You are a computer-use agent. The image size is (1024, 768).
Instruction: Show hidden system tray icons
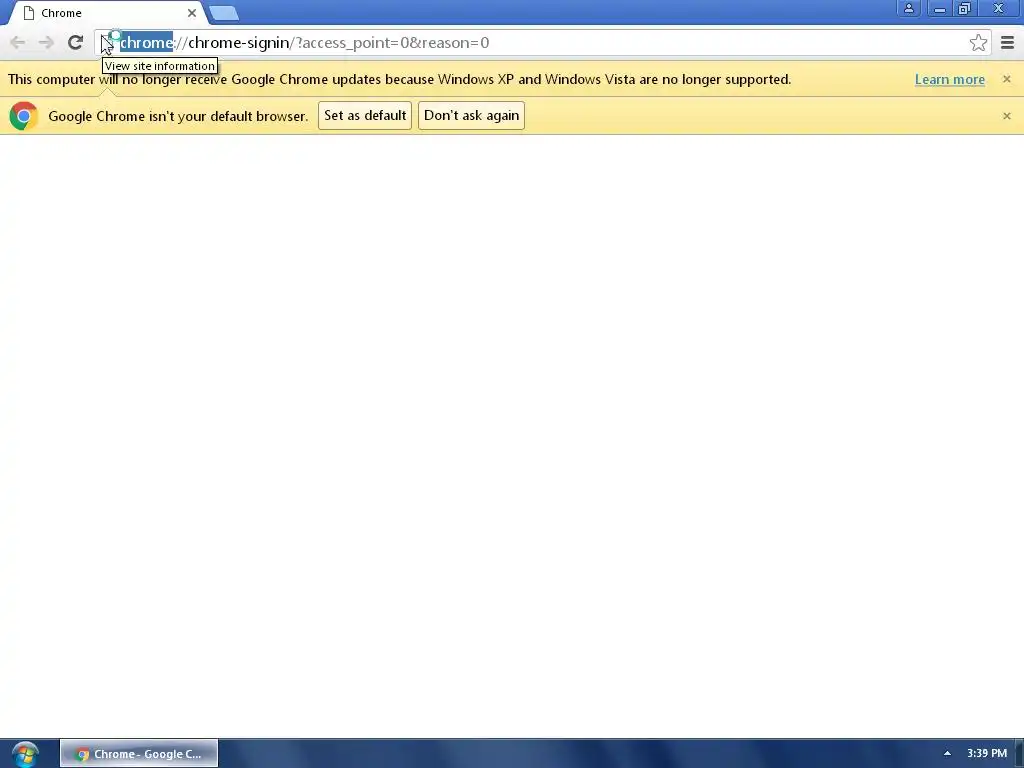pyautogui.click(x=947, y=754)
